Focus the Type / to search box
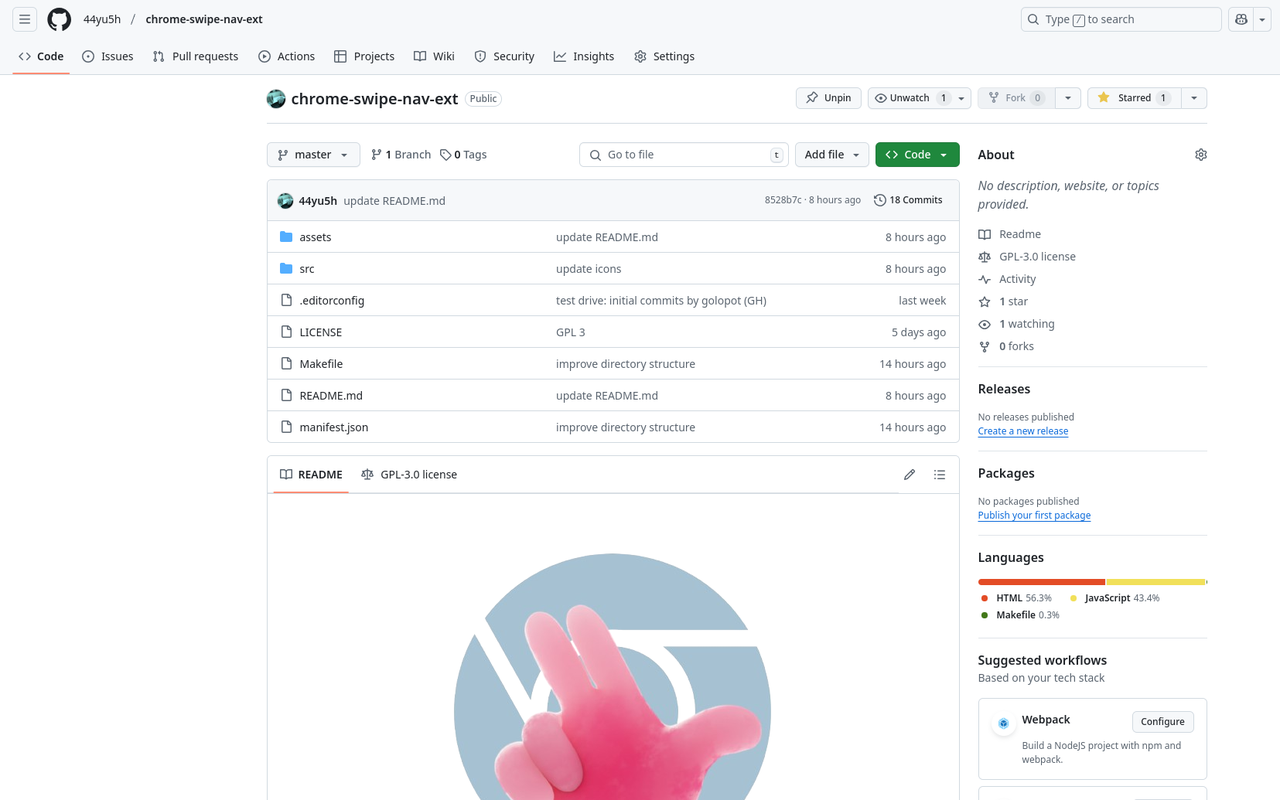The image size is (1280, 800). 1121,19
